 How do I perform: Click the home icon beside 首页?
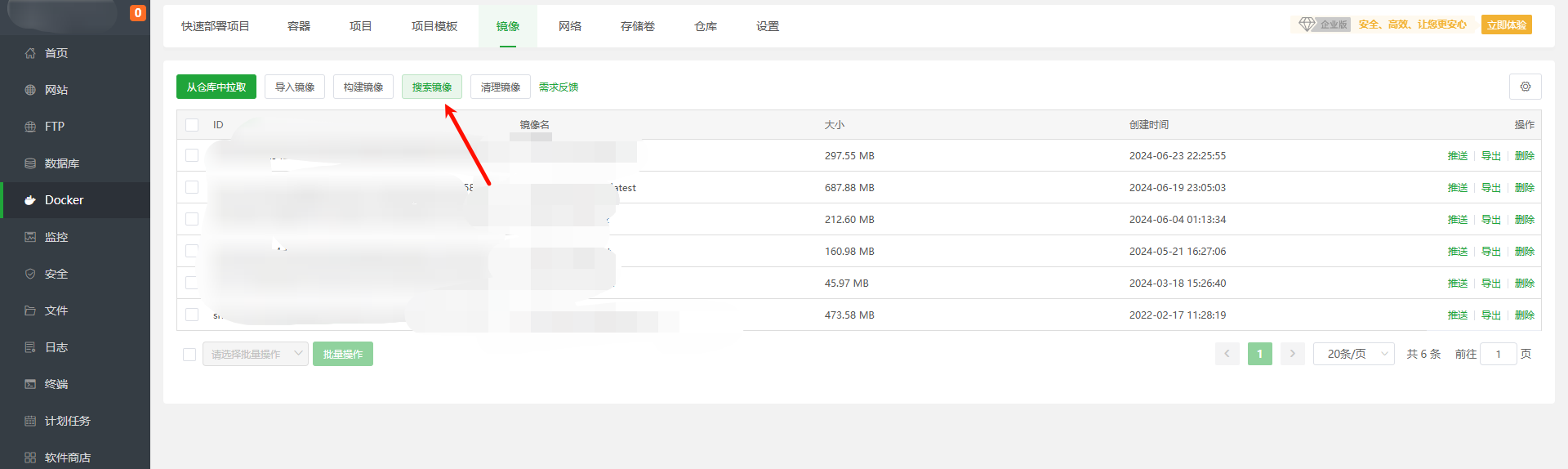coord(30,53)
